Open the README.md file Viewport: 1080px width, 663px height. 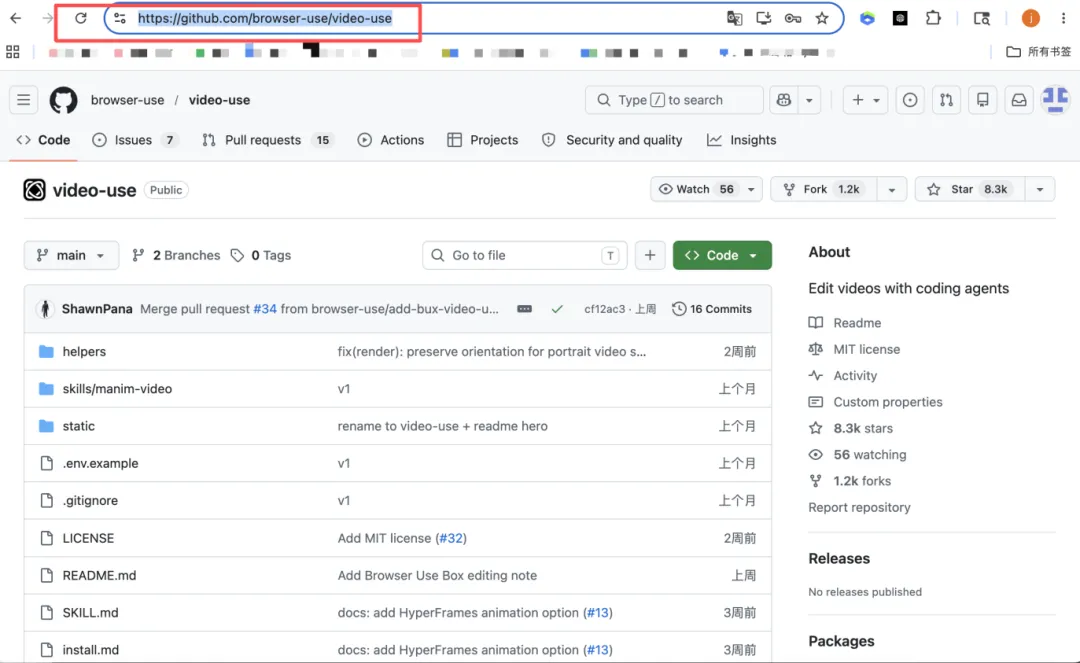click(x=99, y=576)
